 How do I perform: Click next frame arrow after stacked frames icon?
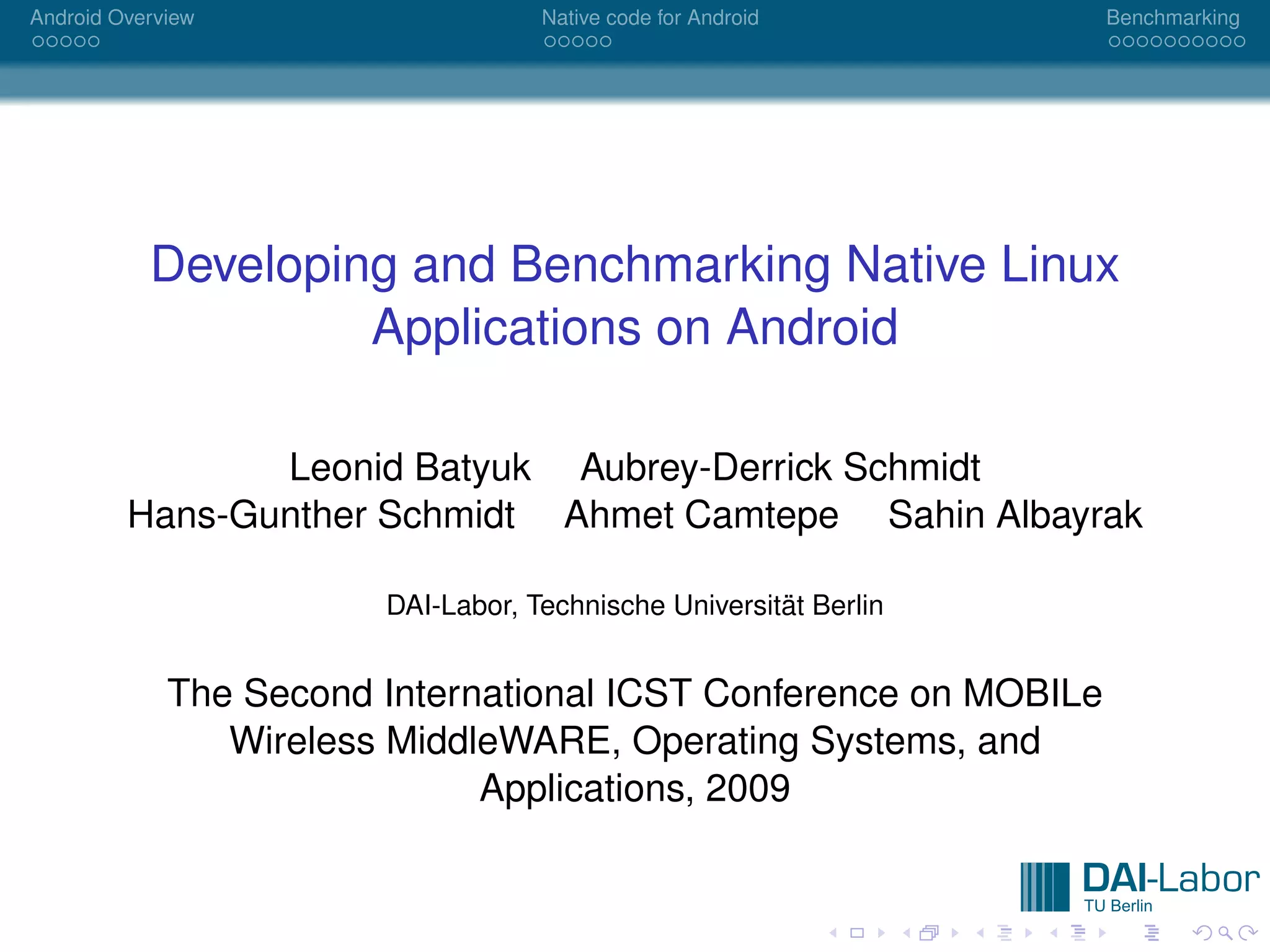pos(955,933)
